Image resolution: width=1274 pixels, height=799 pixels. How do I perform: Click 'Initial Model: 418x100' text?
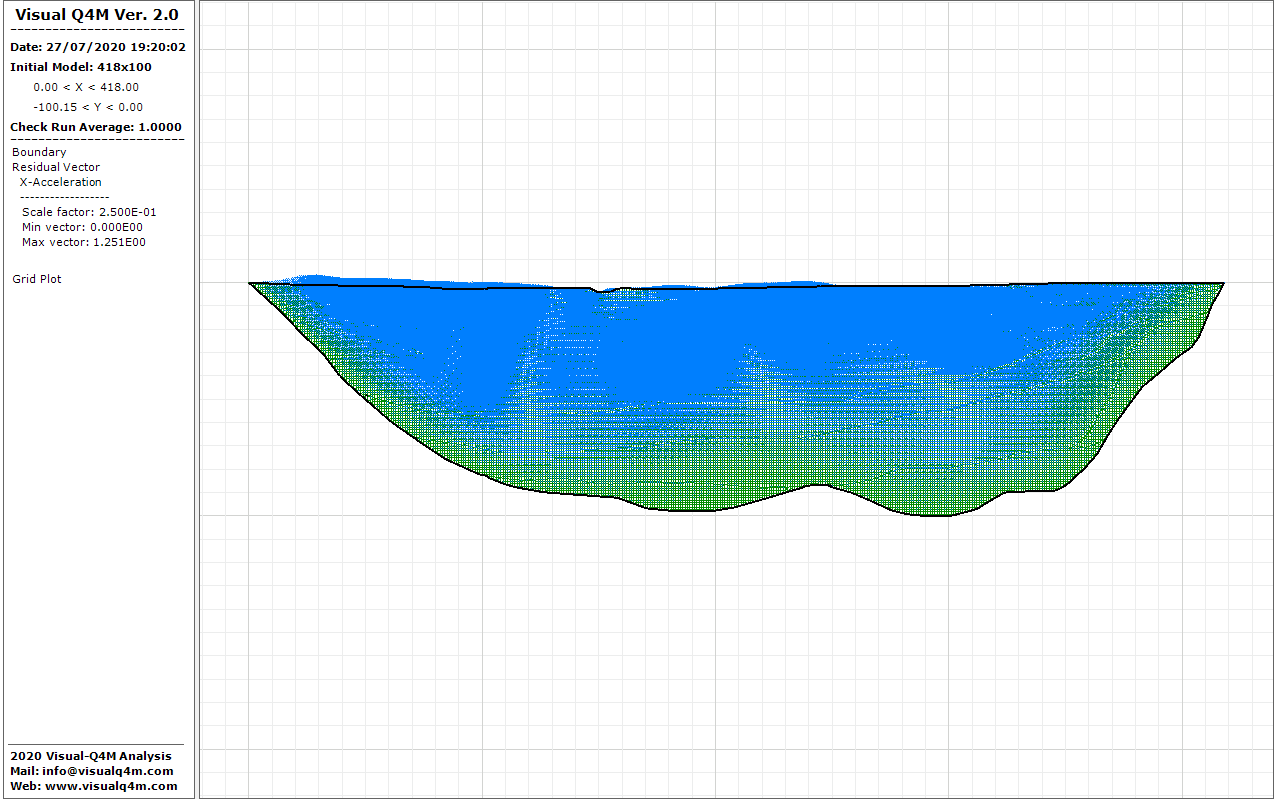[81, 67]
